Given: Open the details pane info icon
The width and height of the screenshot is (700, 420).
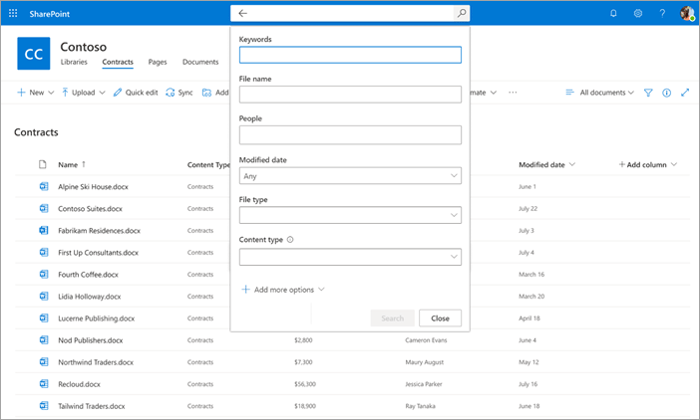Looking at the screenshot, I should point(667,92).
